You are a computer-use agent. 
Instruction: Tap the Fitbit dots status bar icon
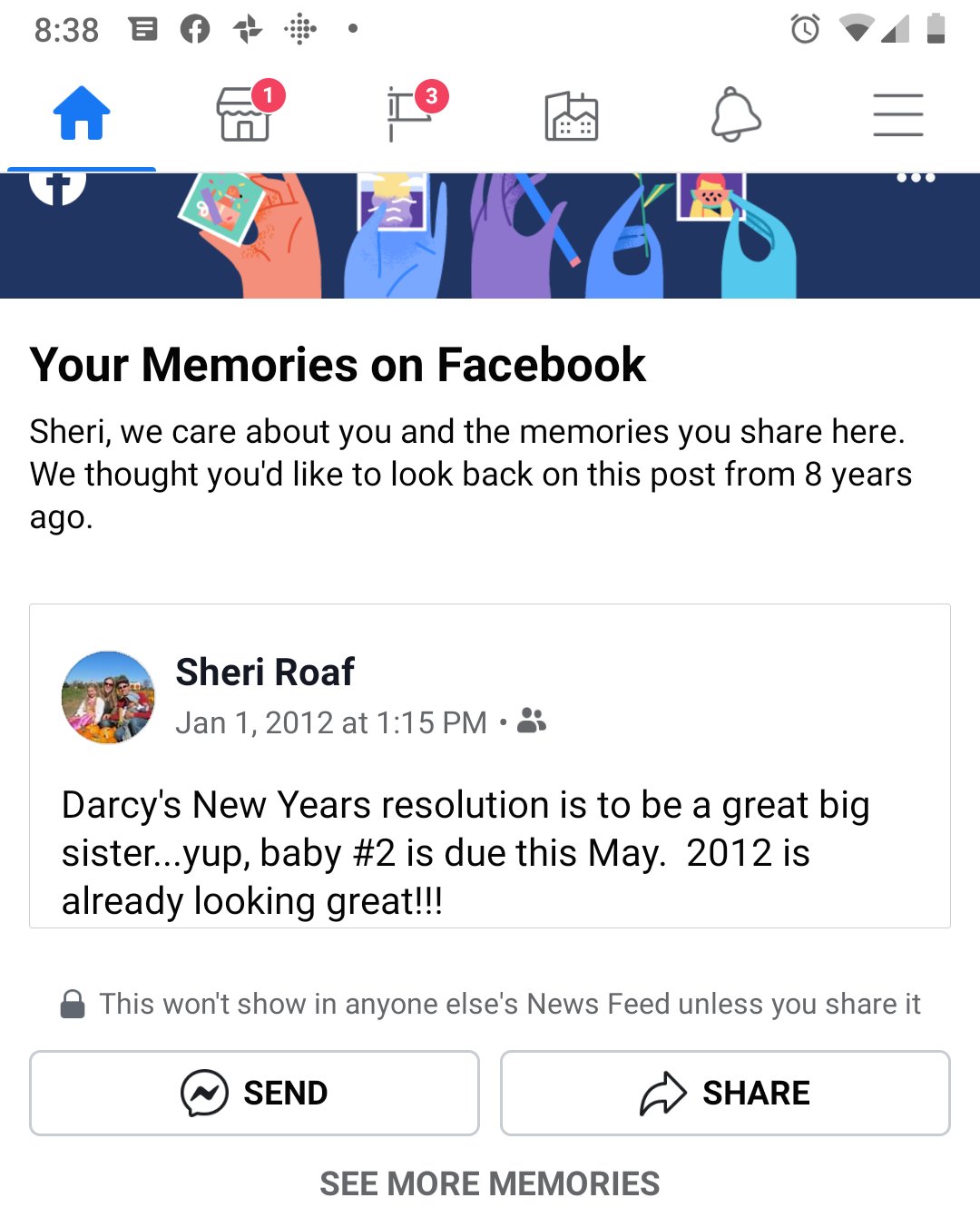click(300, 29)
